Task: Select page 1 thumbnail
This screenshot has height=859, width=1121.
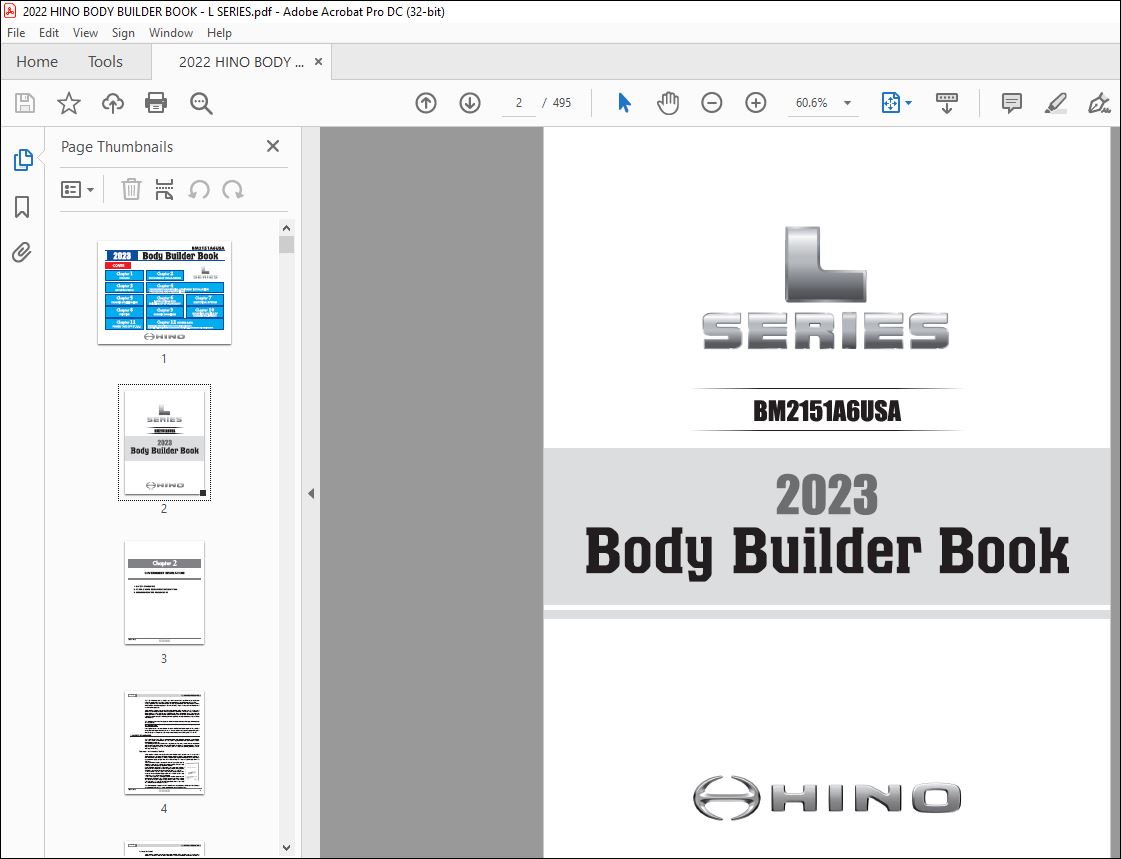Action: [x=164, y=292]
